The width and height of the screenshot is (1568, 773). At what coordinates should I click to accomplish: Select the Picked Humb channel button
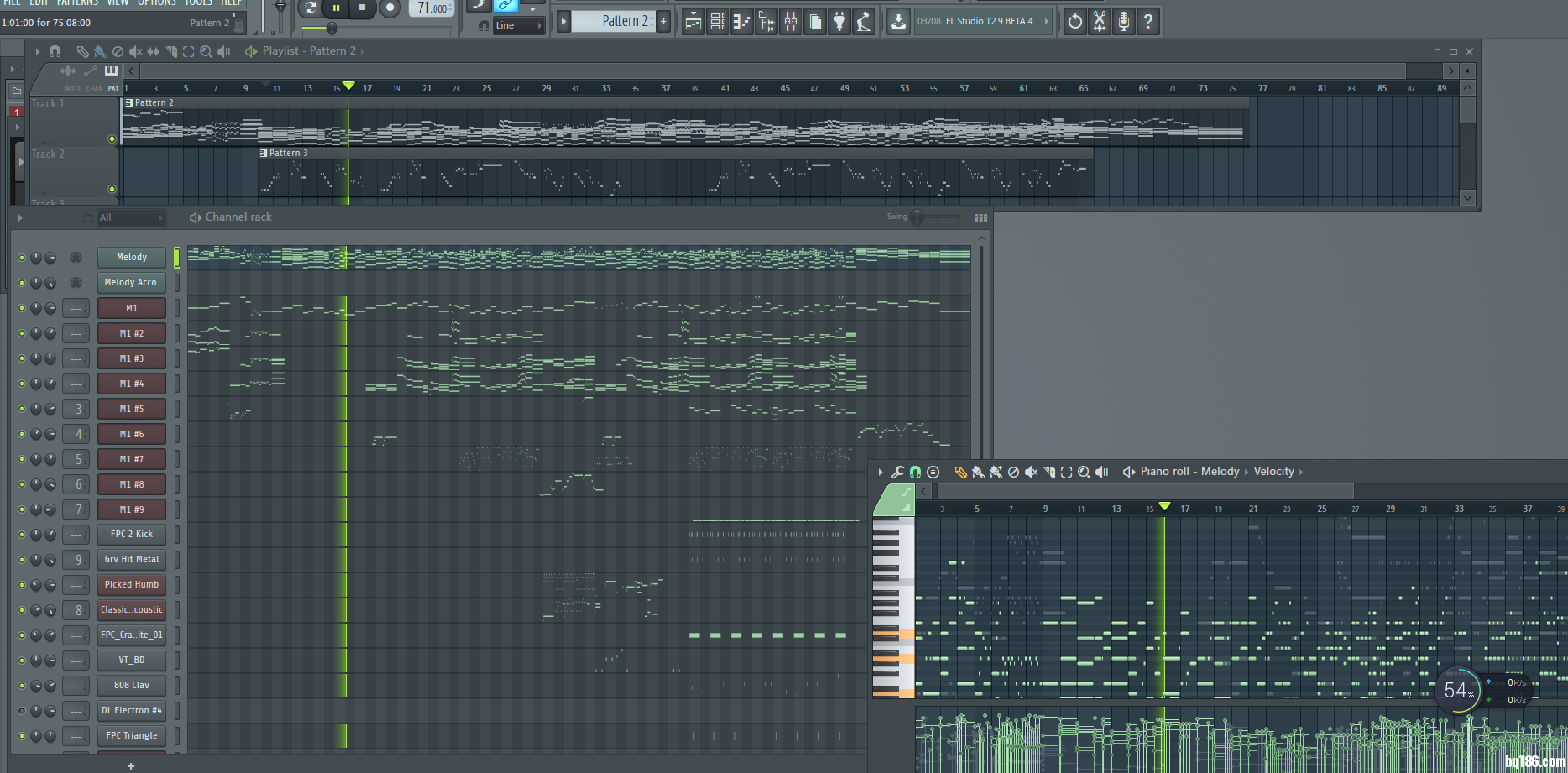(x=132, y=584)
